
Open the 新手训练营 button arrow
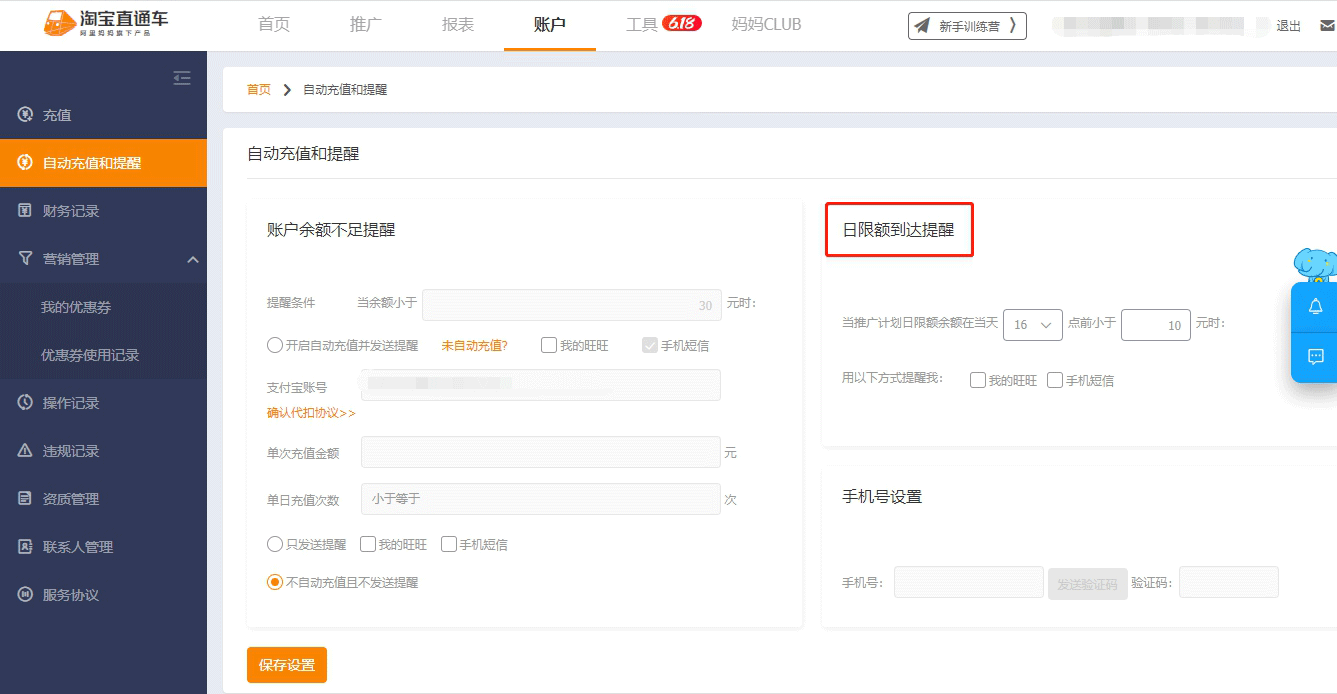coord(1013,26)
